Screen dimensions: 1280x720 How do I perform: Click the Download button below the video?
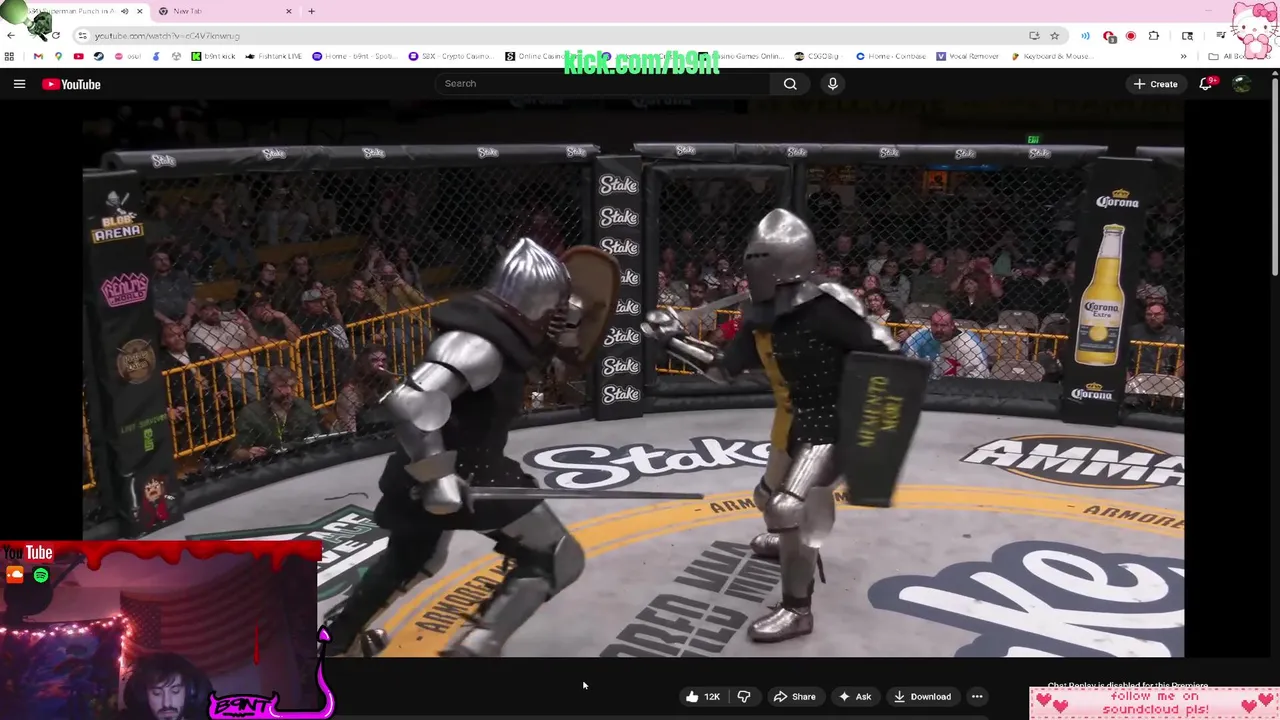(922, 697)
